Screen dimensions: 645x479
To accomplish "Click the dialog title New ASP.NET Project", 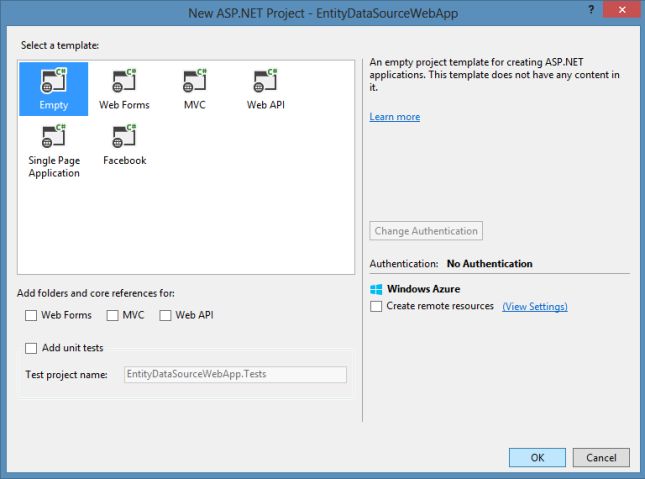I will [323, 13].
